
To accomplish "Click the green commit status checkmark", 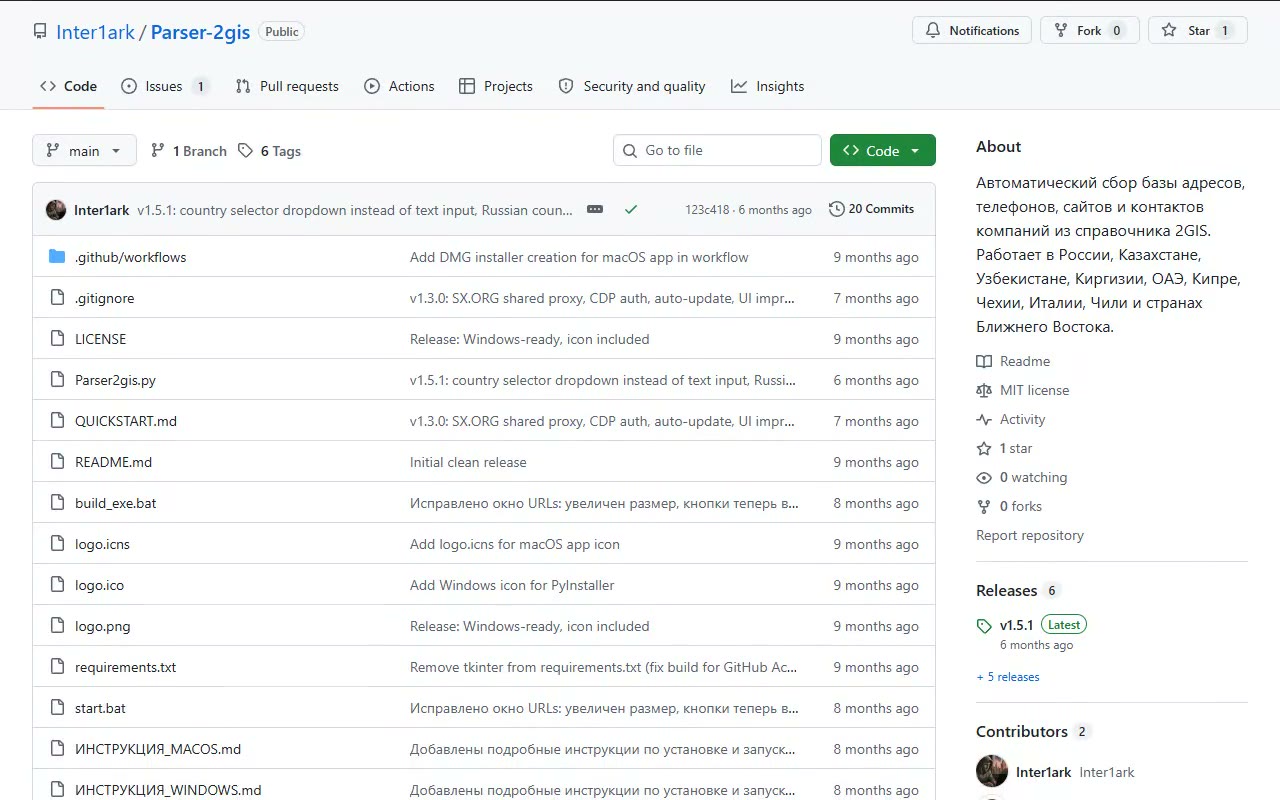I will pos(631,209).
